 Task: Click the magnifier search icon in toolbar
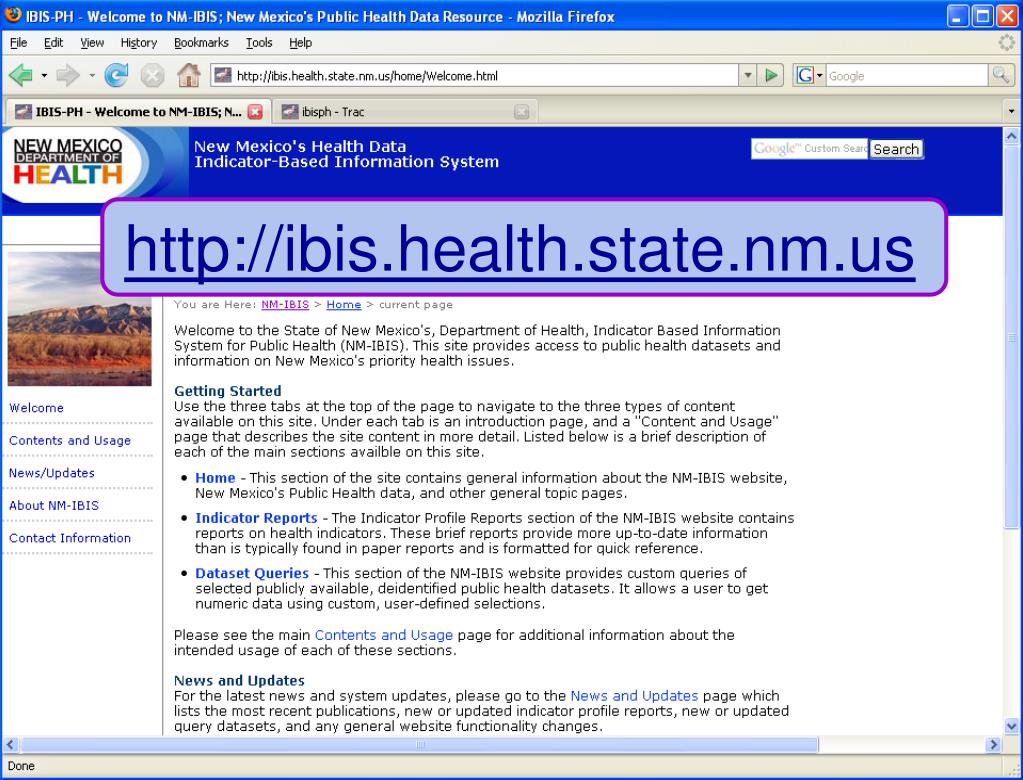click(1001, 76)
